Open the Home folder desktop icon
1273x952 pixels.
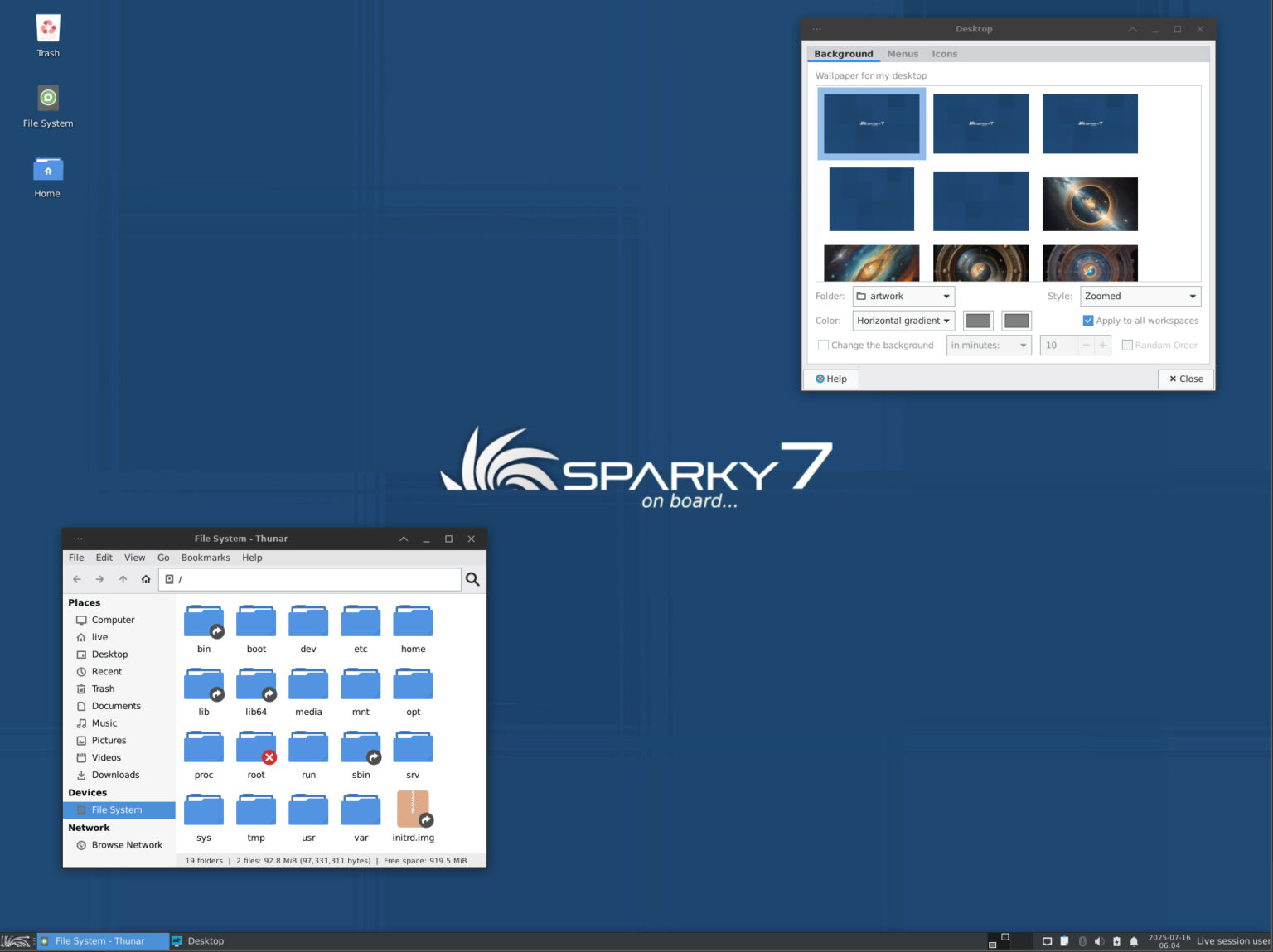47,170
